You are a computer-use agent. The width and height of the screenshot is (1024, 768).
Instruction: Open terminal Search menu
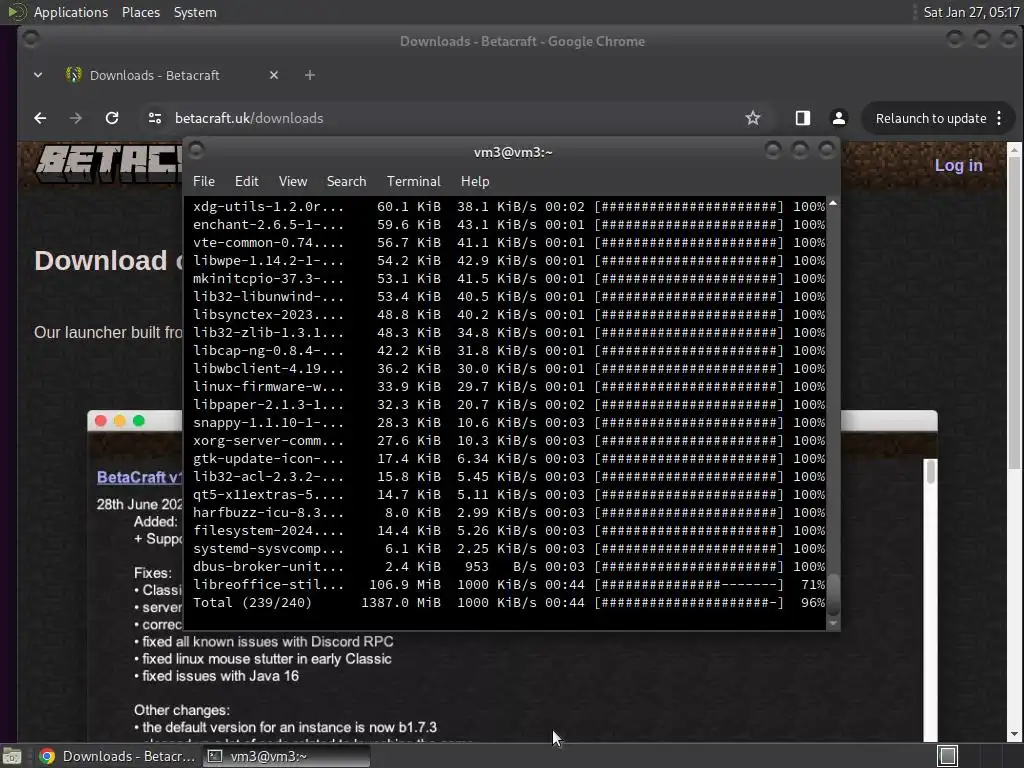tap(346, 182)
